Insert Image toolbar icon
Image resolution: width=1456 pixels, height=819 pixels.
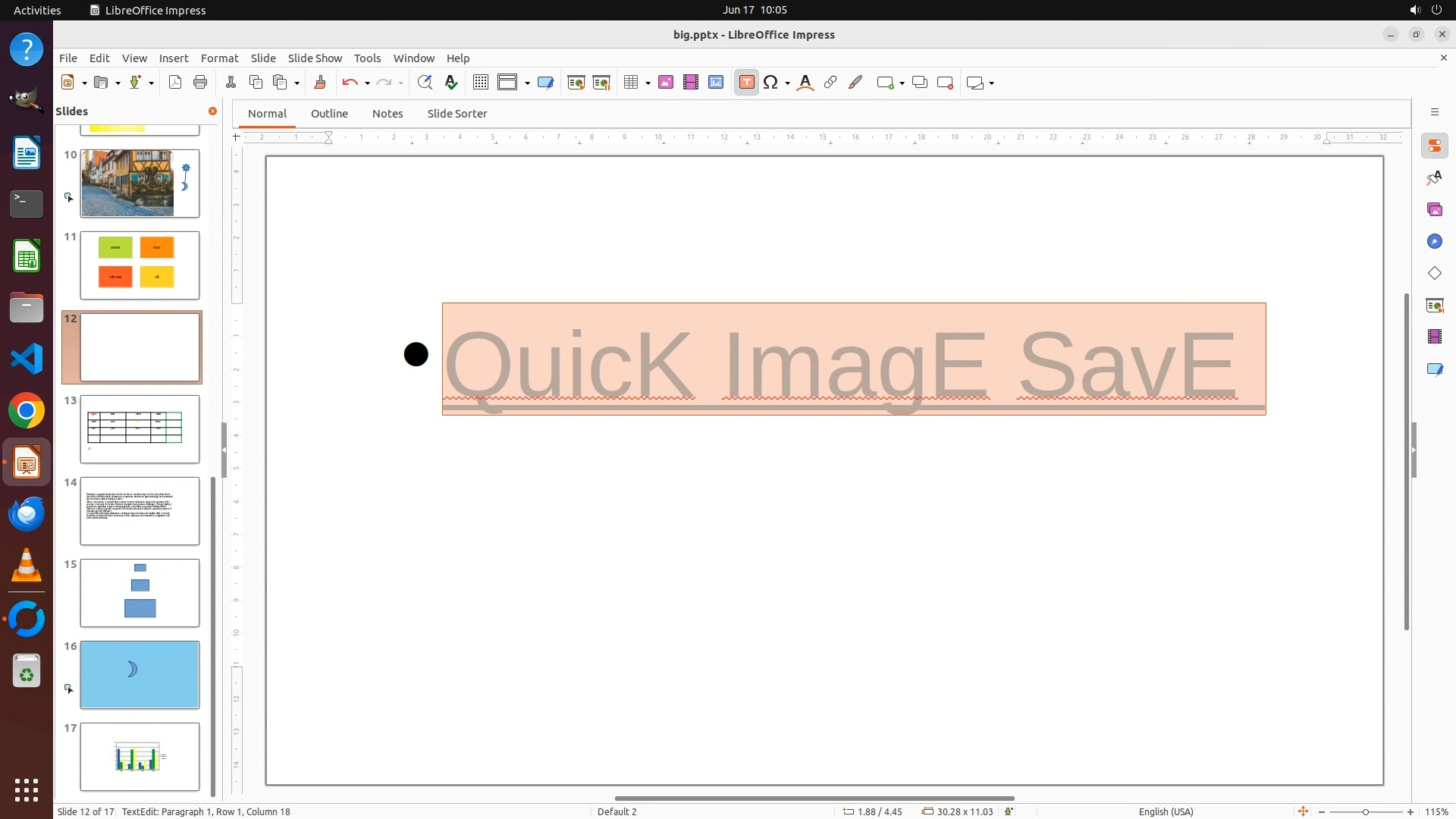(666, 83)
